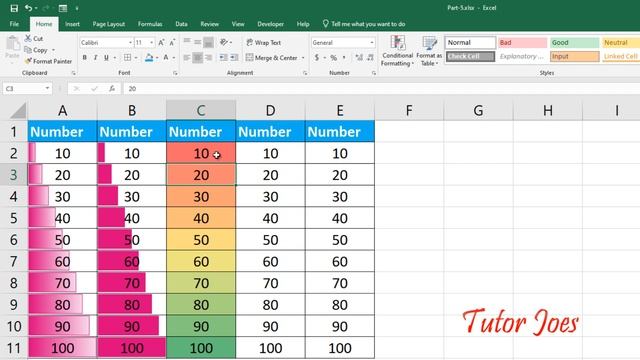Open Font dialog launcher

click(175, 73)
